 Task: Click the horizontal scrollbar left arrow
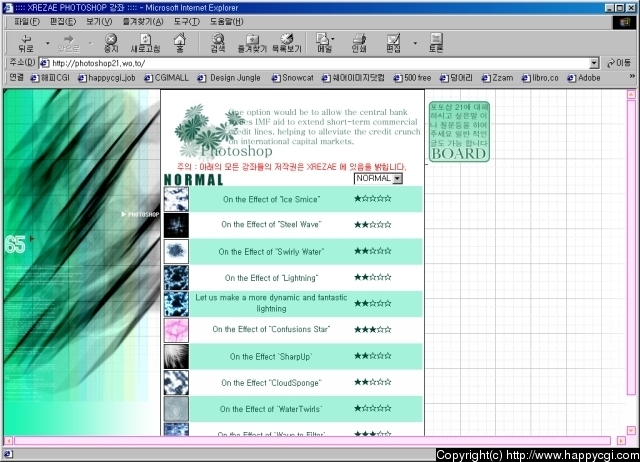point(8,441)
